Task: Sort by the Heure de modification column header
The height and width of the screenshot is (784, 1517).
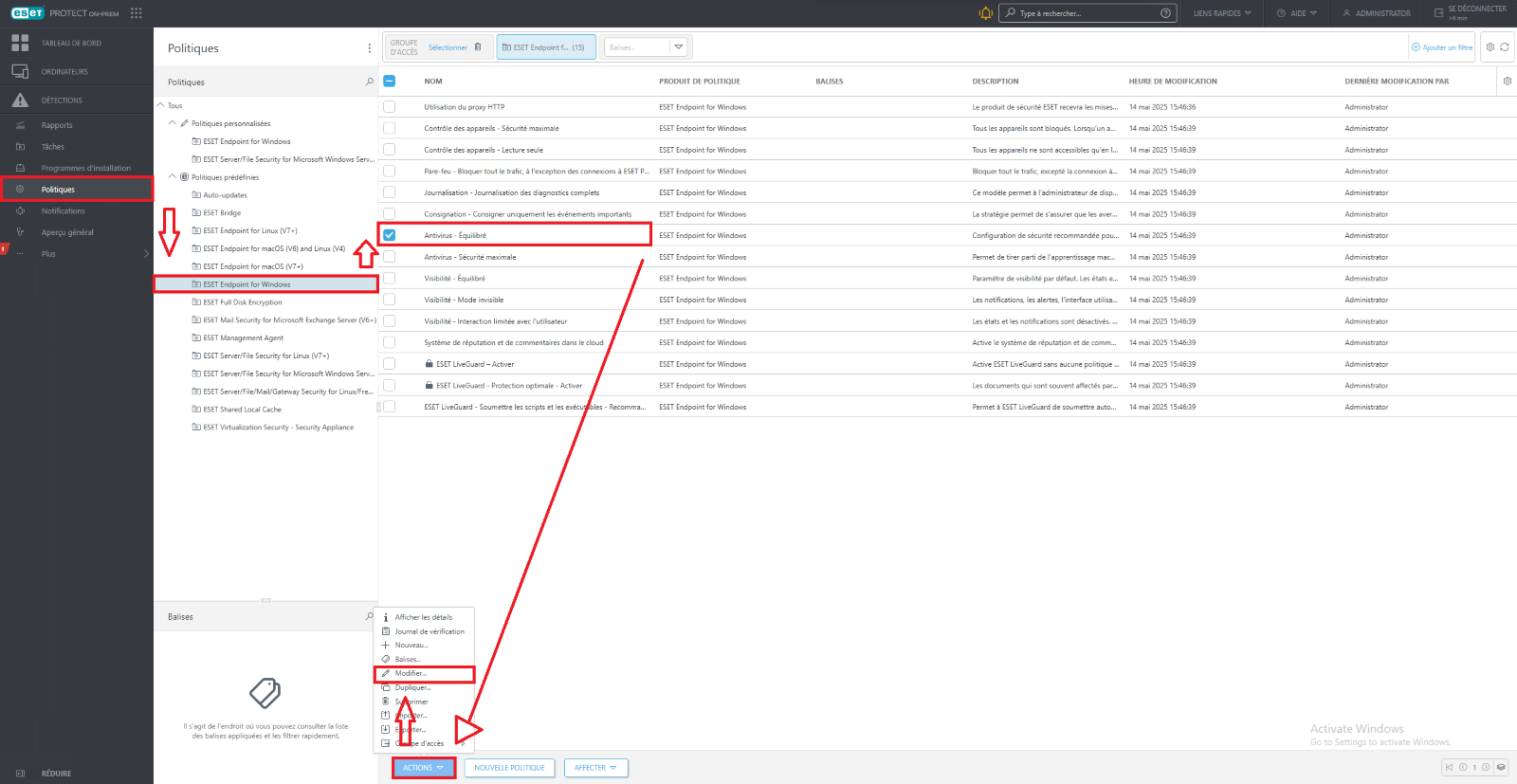Action: (x=1173, y=82)
